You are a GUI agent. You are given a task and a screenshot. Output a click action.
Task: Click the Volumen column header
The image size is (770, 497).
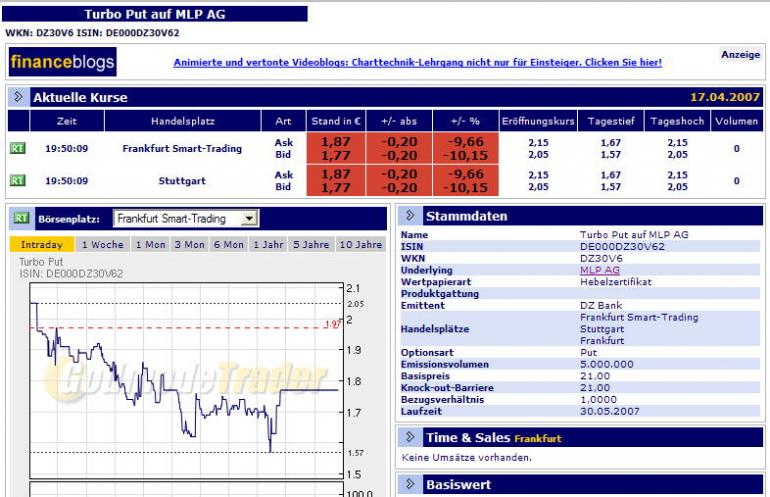[737, 121]
